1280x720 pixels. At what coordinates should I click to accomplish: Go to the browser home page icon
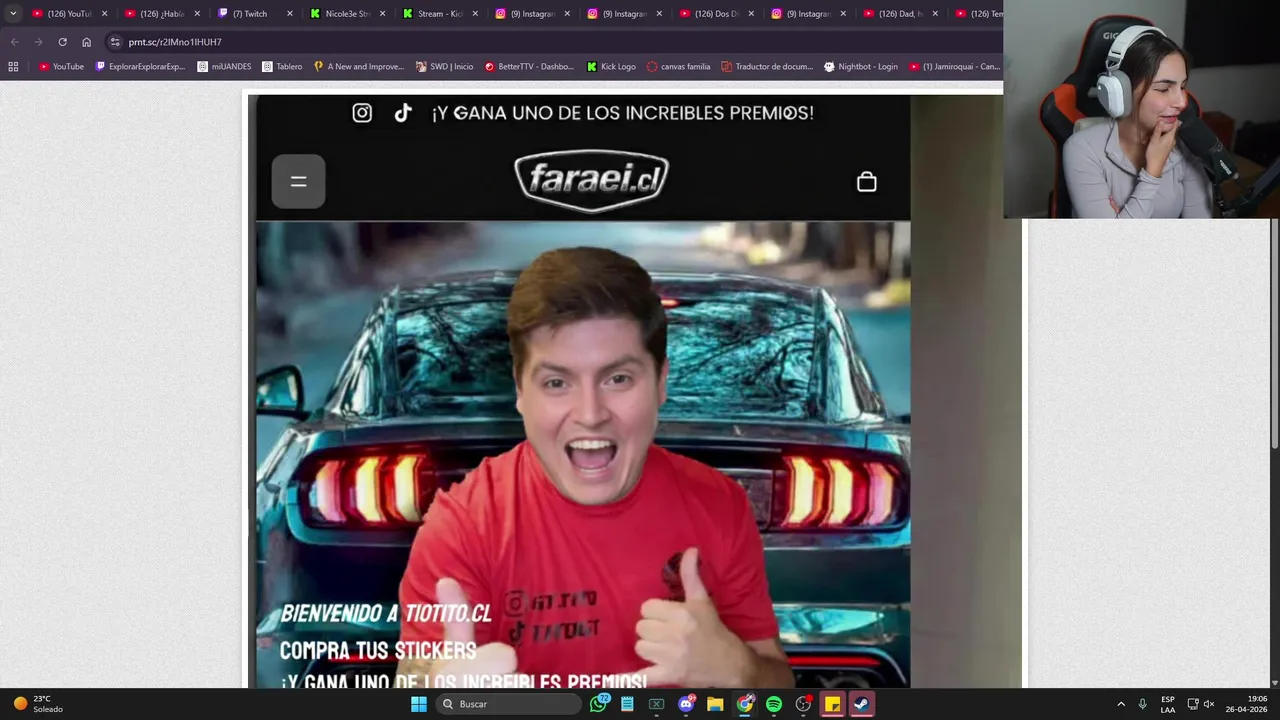pyautogui.click(x=86, y=42)
